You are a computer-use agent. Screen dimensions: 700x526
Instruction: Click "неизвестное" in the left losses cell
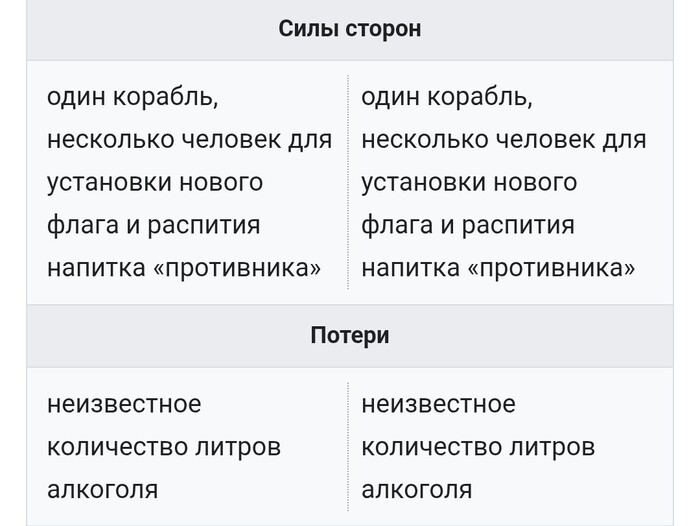click(124, 404)
